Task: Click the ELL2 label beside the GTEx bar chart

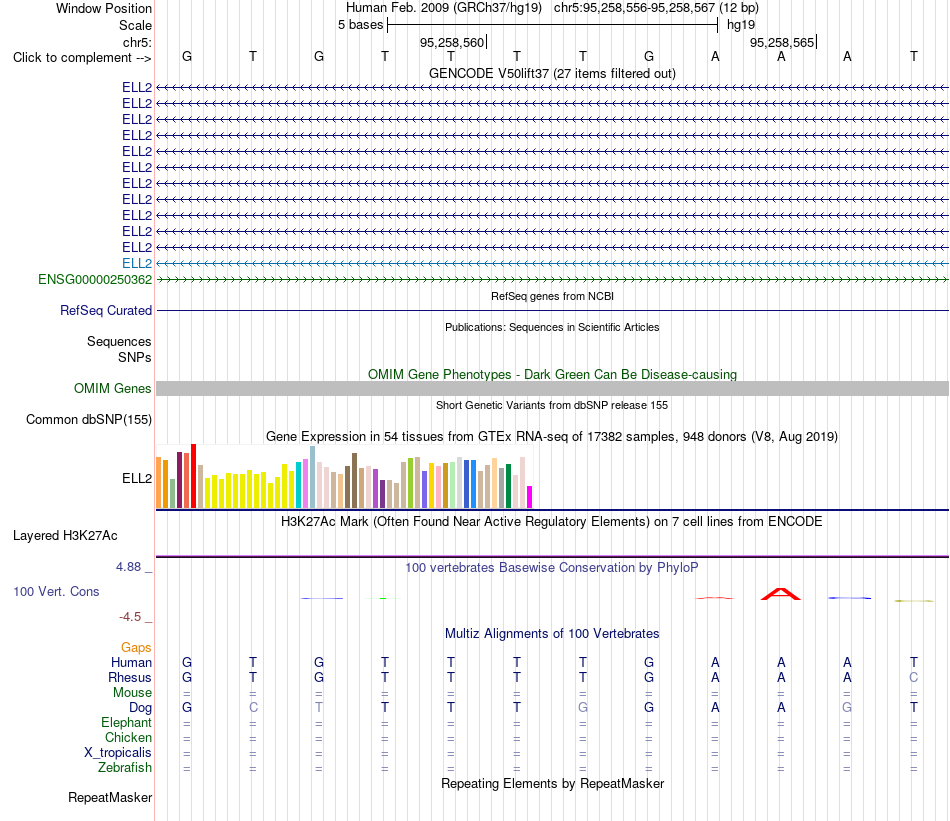Action: [x=137, y=478]
